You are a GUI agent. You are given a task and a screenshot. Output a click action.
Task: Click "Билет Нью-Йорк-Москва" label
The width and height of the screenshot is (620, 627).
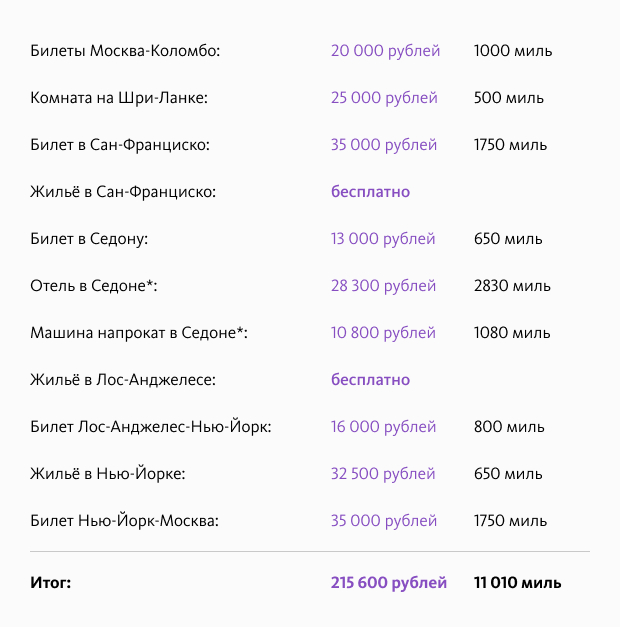point(124,521)
